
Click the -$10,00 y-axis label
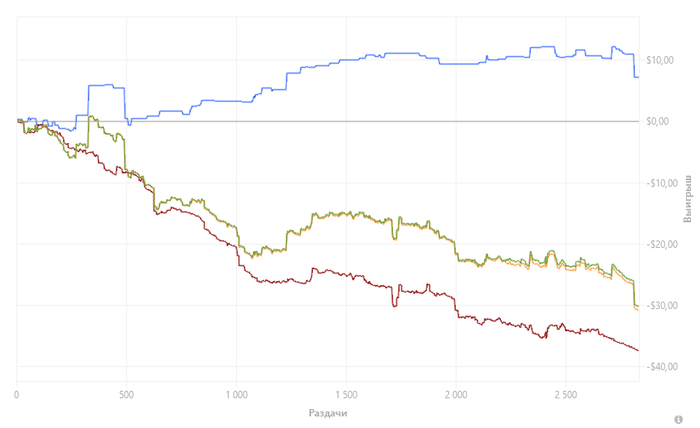tap(660, 183)
